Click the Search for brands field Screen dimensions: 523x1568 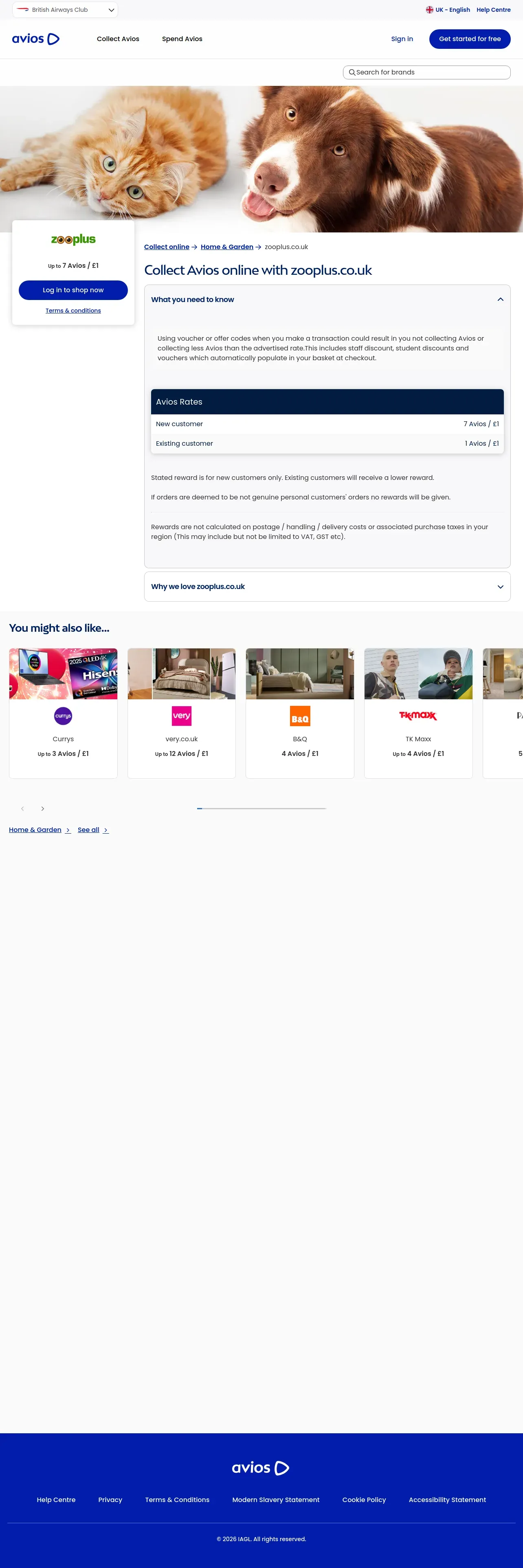[427, 72]
